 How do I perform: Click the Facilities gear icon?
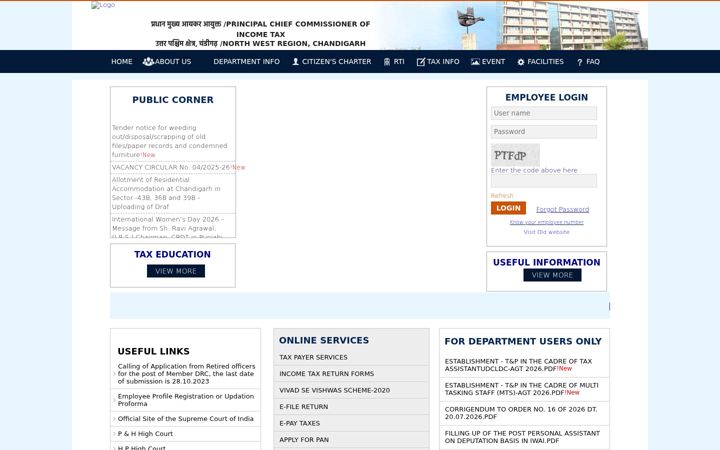pyautogui.click(x=521, y=62)
